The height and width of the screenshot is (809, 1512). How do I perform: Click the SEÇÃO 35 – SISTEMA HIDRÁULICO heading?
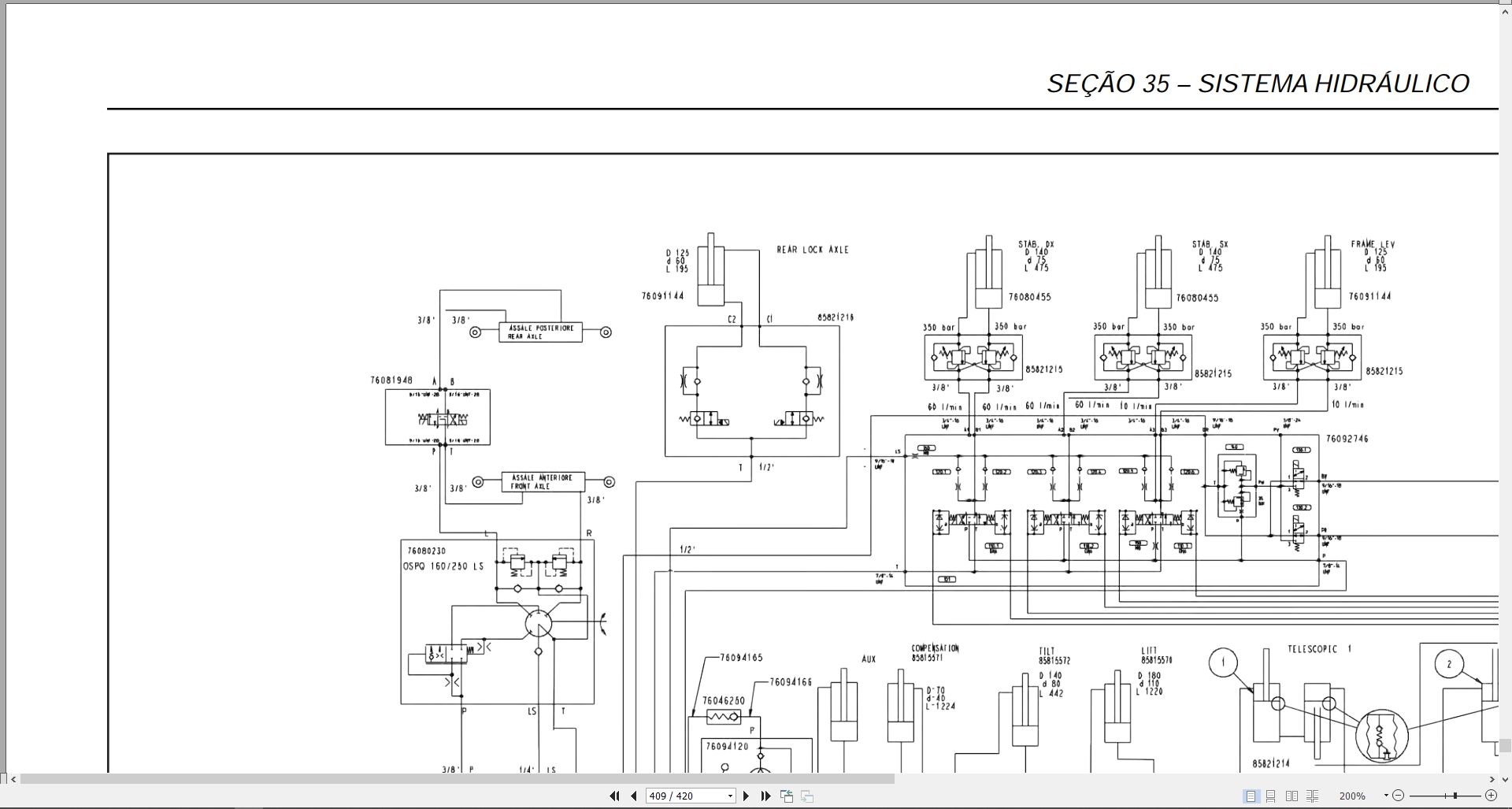(x=1258, y=83)
